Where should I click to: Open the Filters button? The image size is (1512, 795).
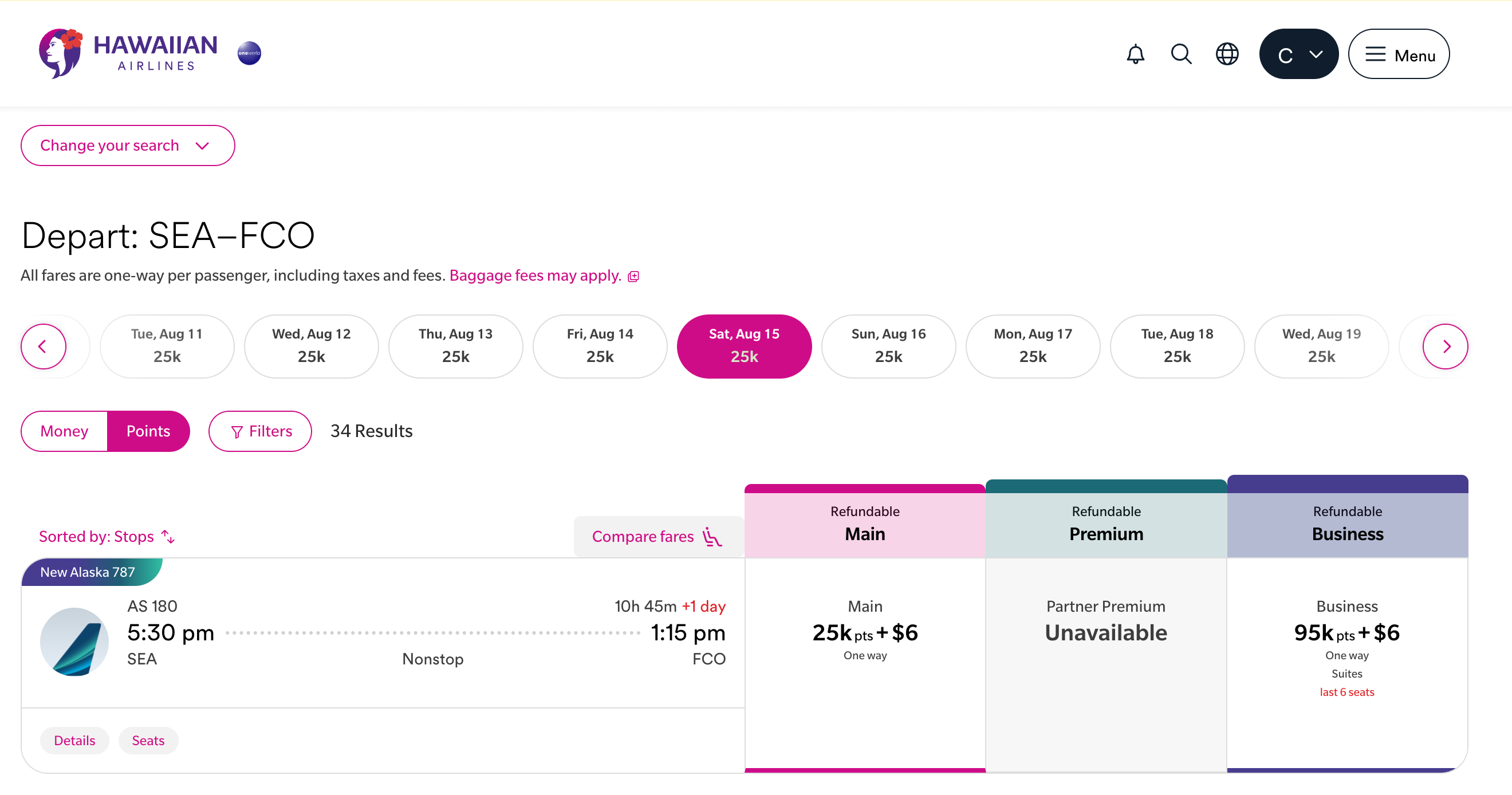pos(260,431)
